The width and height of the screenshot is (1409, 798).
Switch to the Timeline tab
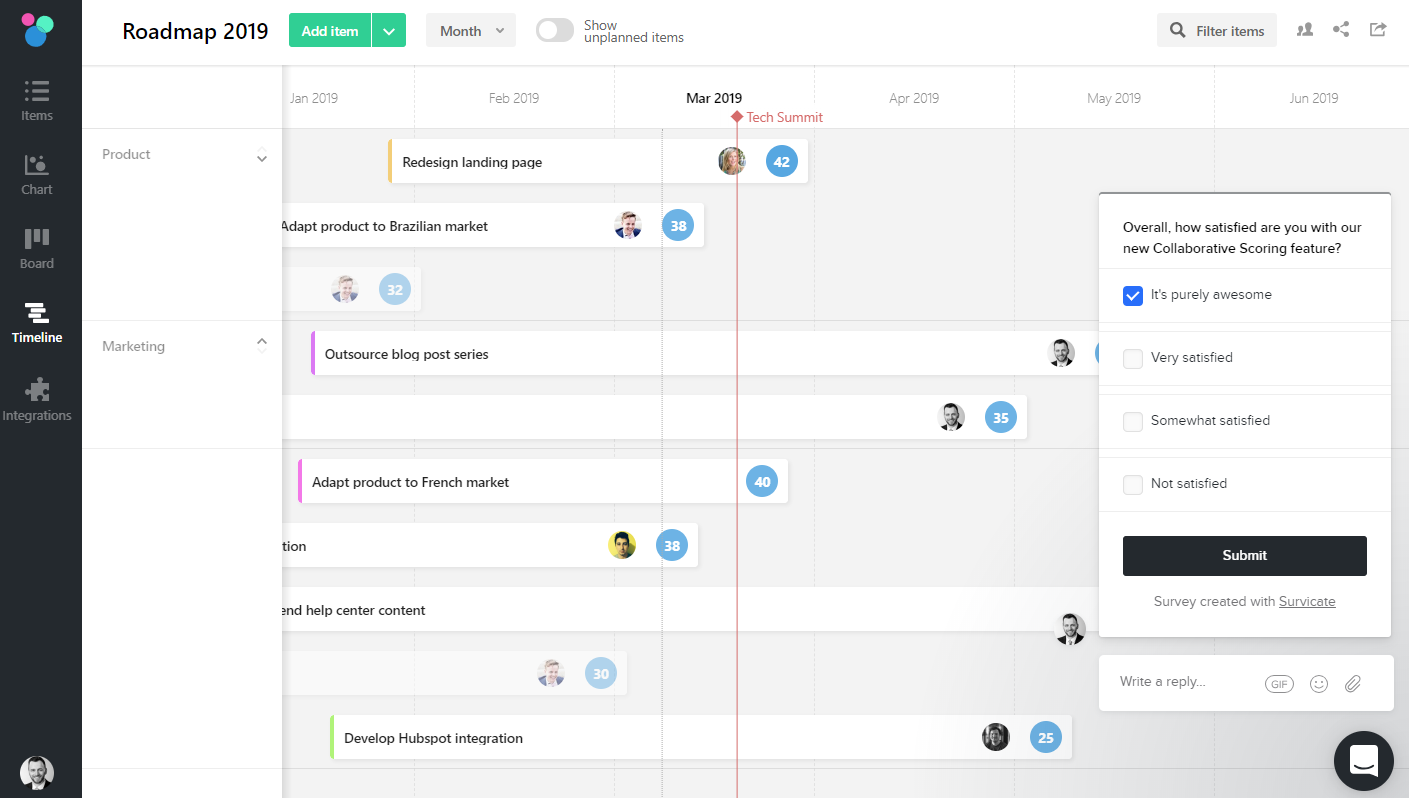click(x=36, y=322)
